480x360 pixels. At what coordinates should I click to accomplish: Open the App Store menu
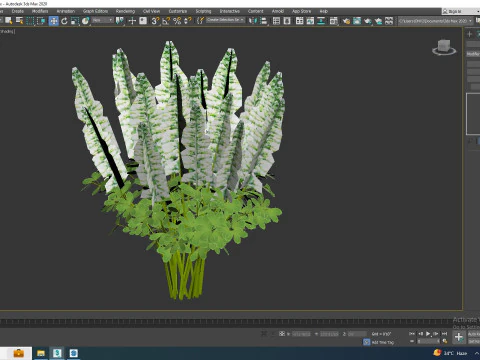click(301, 11)
